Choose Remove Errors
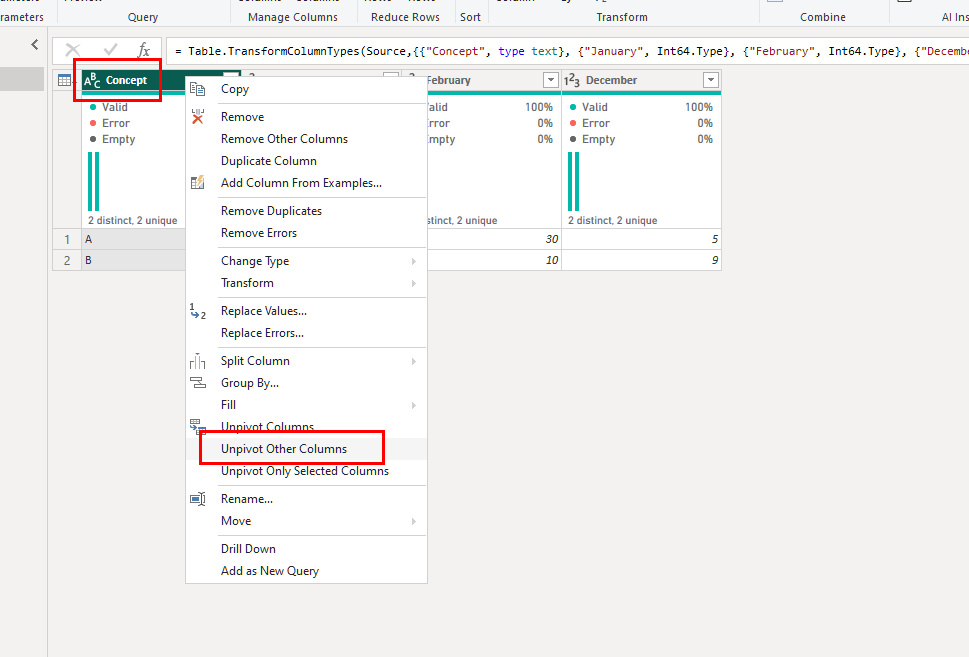Screen dimensions: 969x657 [x=259, y=233]
